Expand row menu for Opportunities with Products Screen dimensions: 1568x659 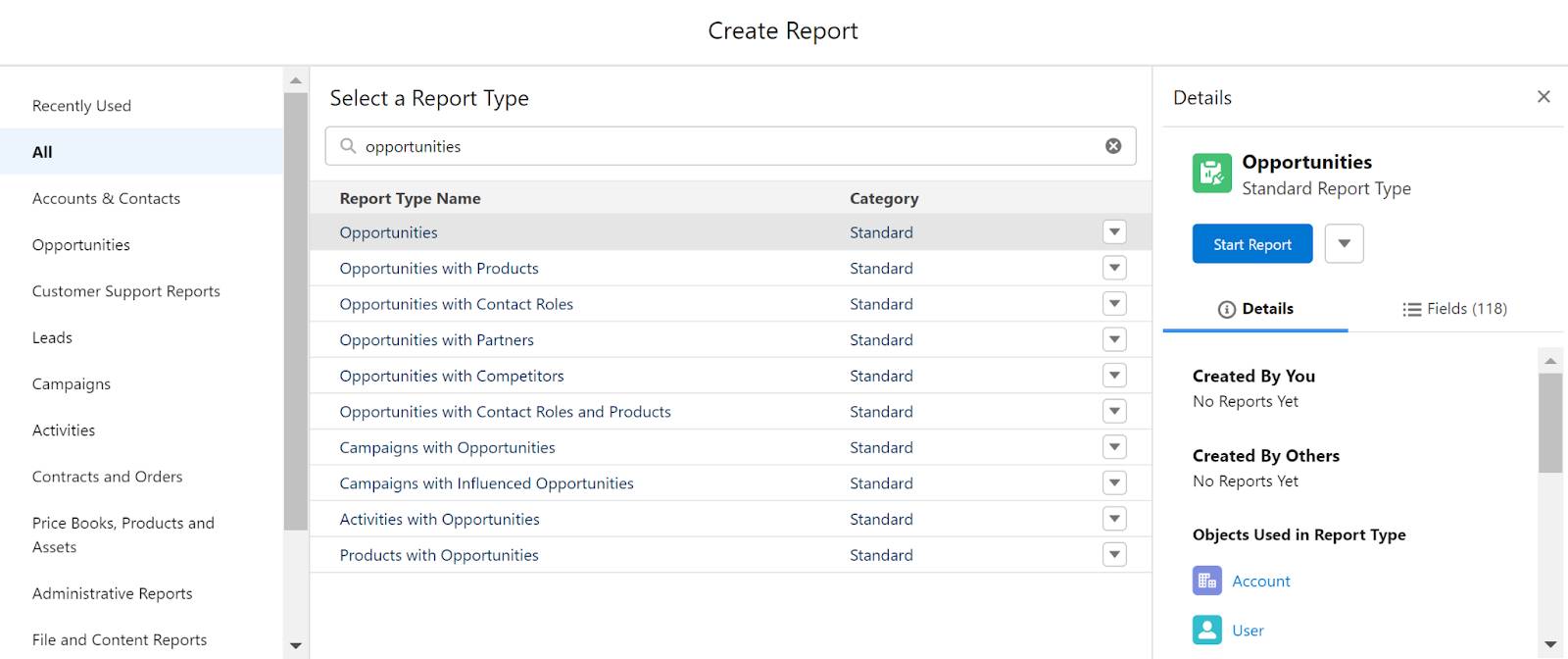pyautogui.click(x=1114, y=268)
